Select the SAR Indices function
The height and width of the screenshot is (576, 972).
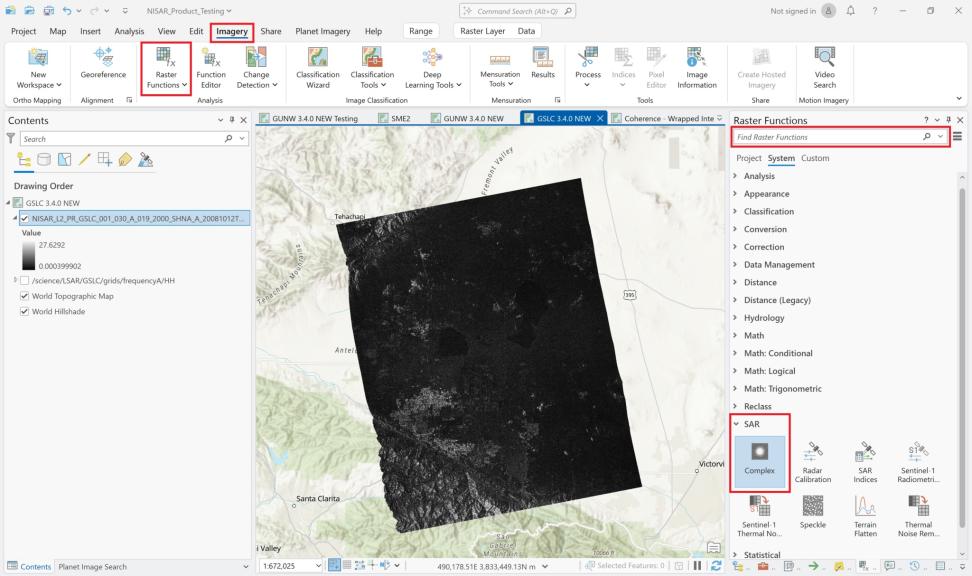(x=865, y=462)
